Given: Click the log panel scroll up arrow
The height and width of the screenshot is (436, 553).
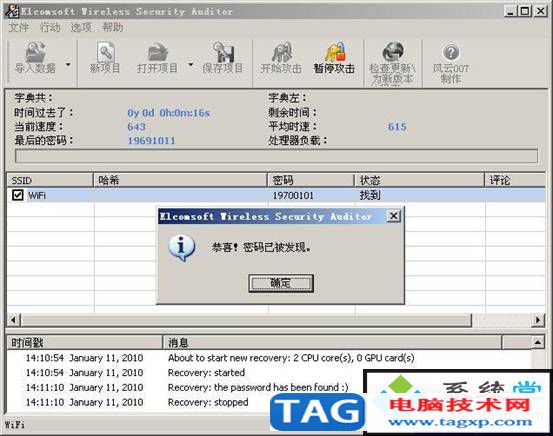Looking at the screenshot, I should coord(538,342).
